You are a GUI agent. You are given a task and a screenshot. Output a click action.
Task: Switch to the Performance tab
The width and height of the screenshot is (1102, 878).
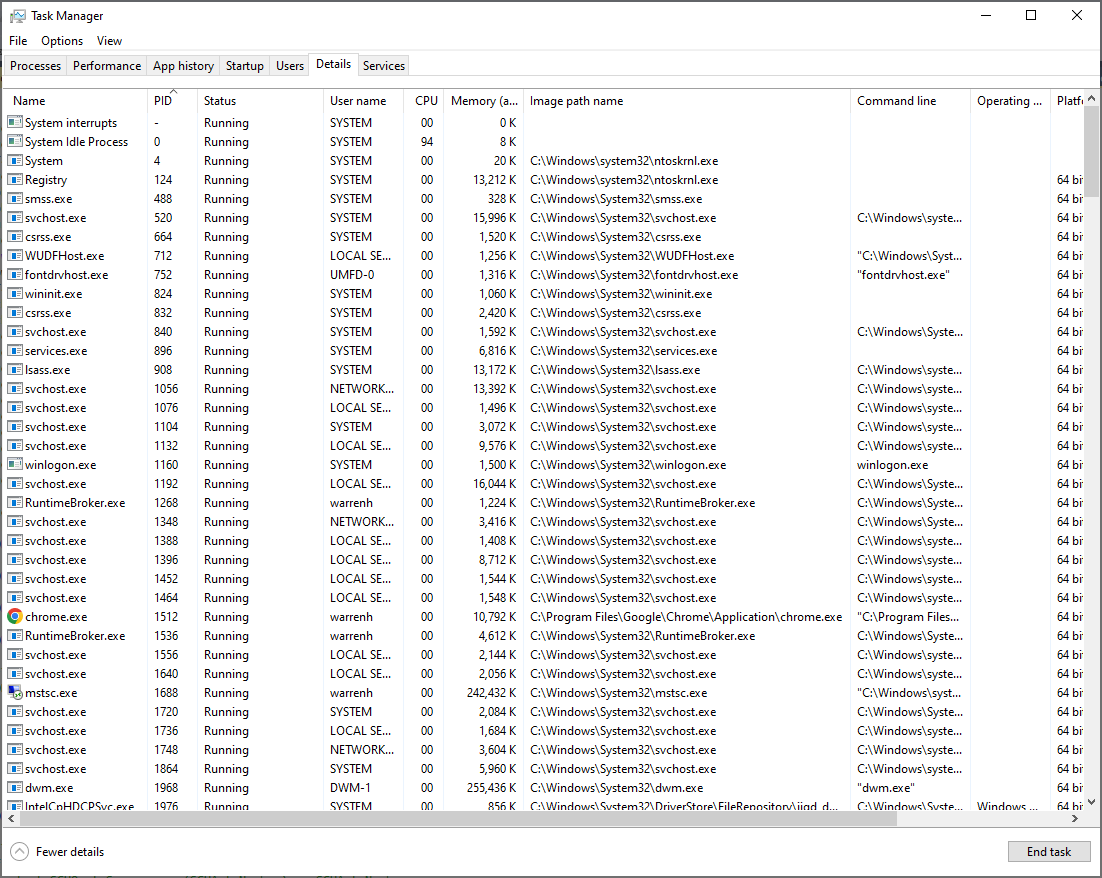(107, 65)
